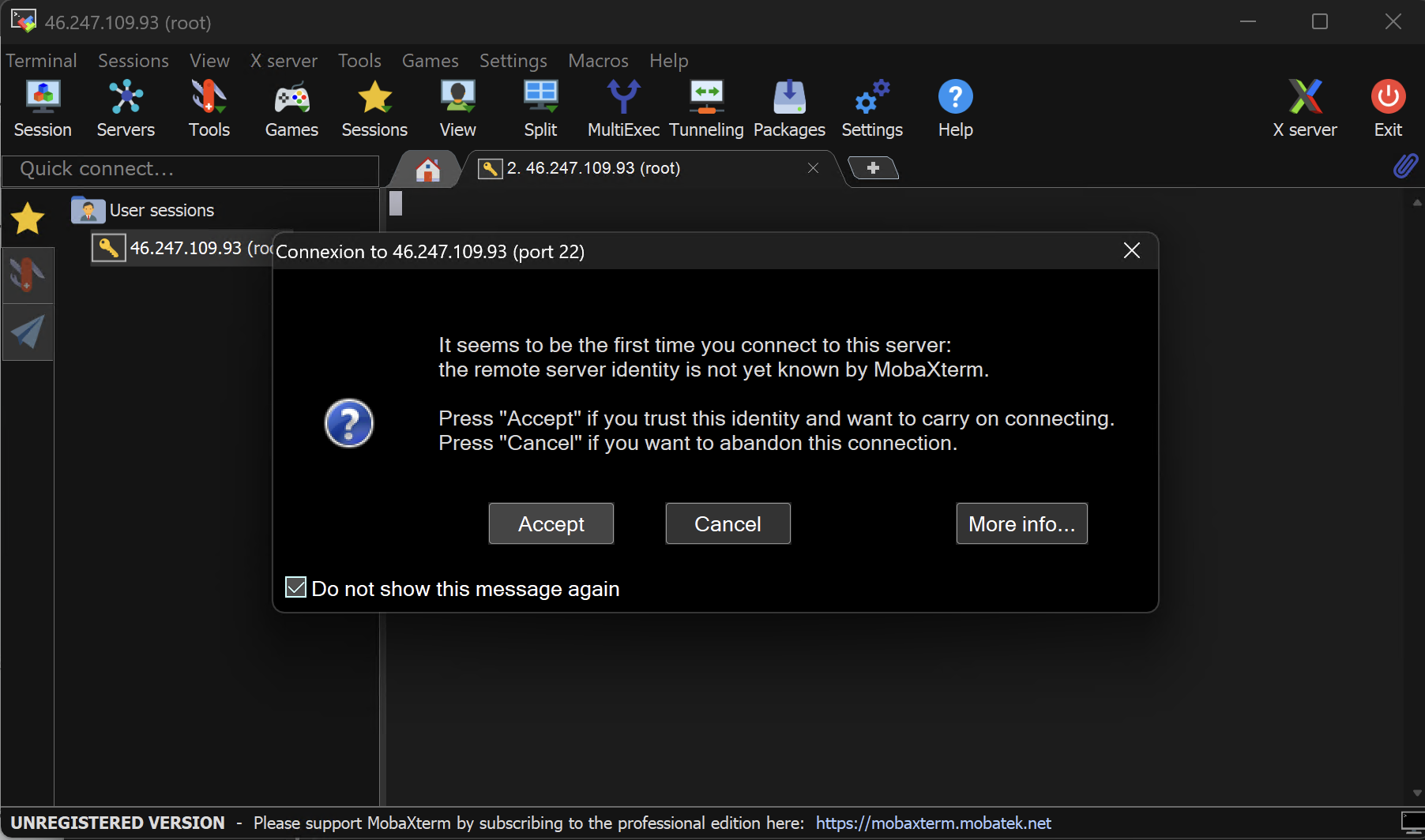Open the Tunneling toolbar icon
Viewport: 1425px width, 840px height.
point(706,109)
